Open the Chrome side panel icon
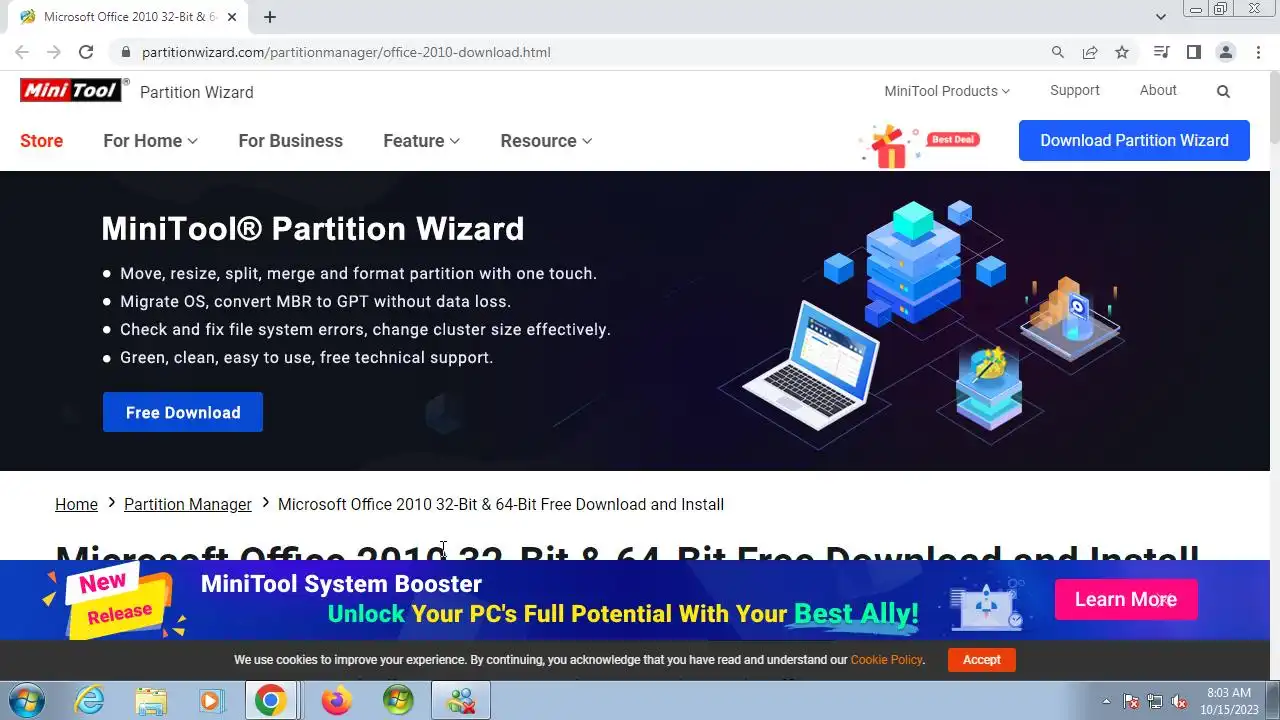1280x720 pixels. pyautogui.click(x=1193, y=52)
